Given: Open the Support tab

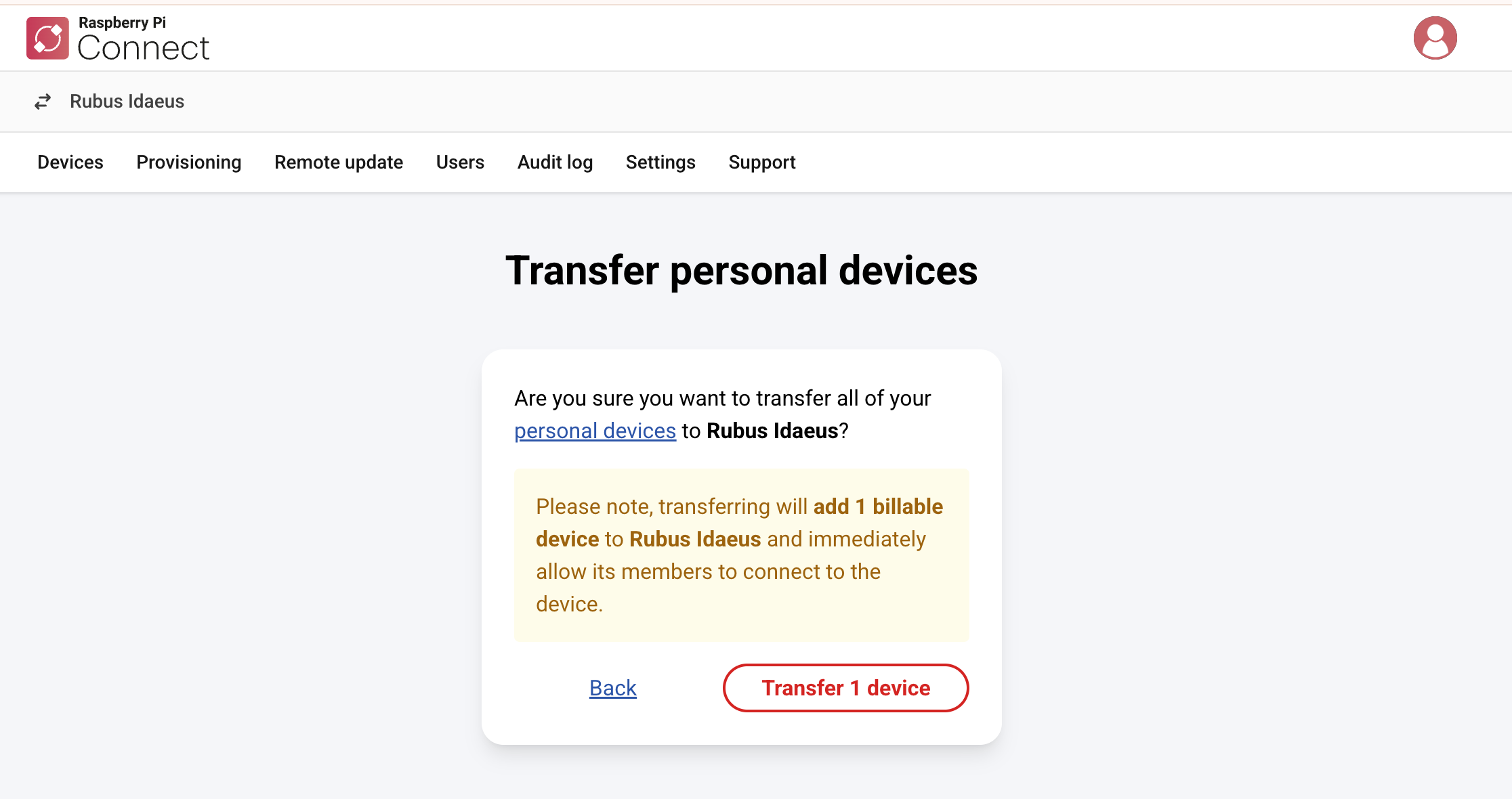Looking at the screenshot, I should 761,162.
